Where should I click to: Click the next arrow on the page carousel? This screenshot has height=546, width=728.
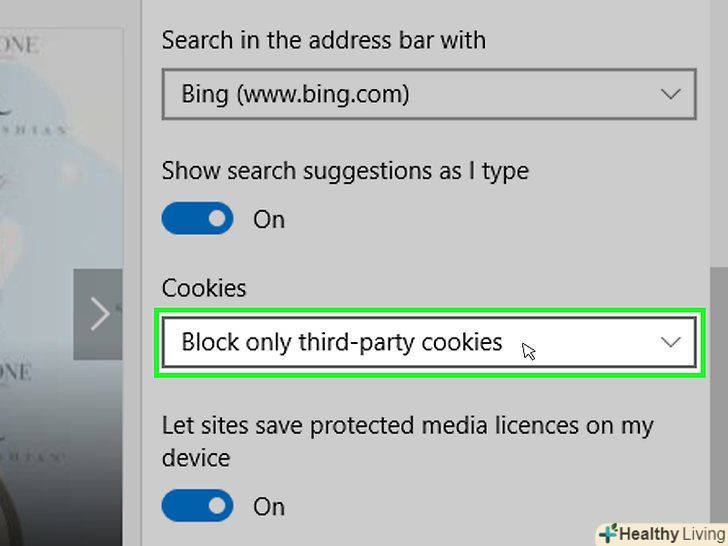99,314
